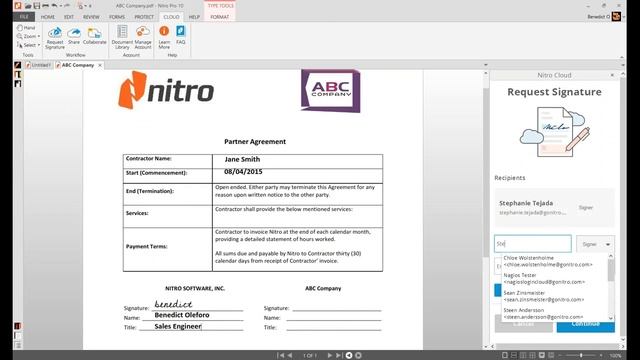The image size is (640, 360).
Task: Click the Sales Engineer title field
Action: [178, 326]
